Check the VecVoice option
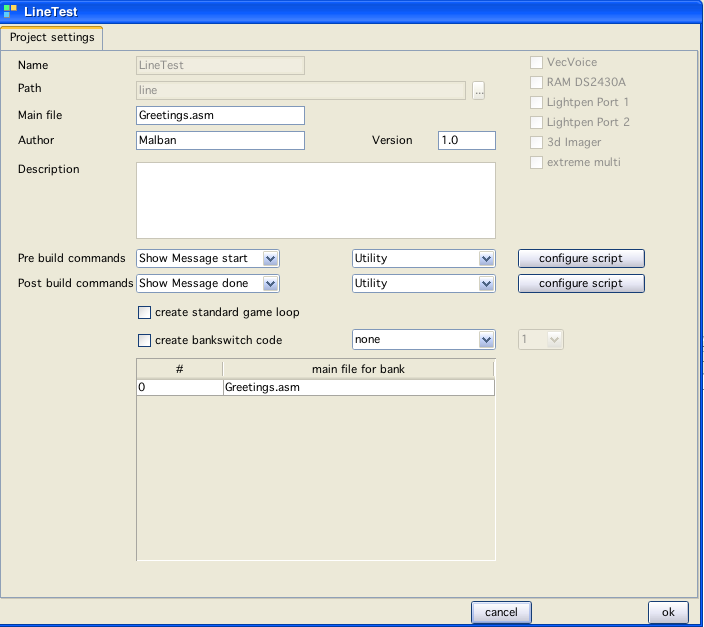 tap(537, 63)
